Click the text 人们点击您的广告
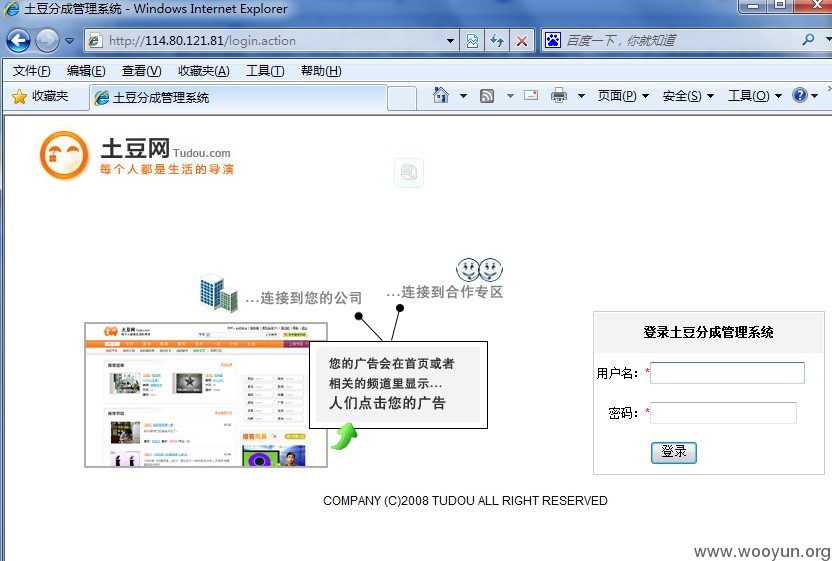Image resolution: width=832 pixels, height=561 pixels. (x=387, y=403)
